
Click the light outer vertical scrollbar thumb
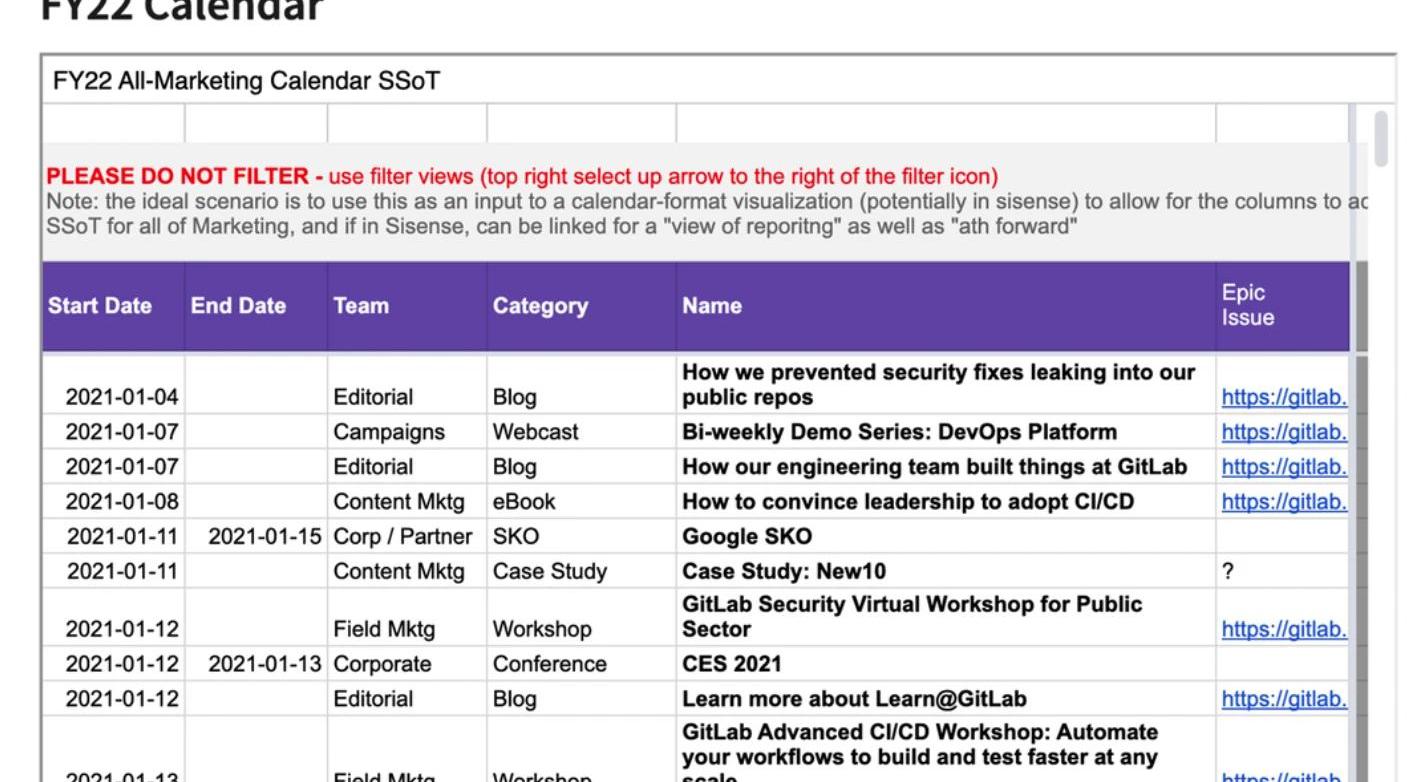tap(1381, 139)
